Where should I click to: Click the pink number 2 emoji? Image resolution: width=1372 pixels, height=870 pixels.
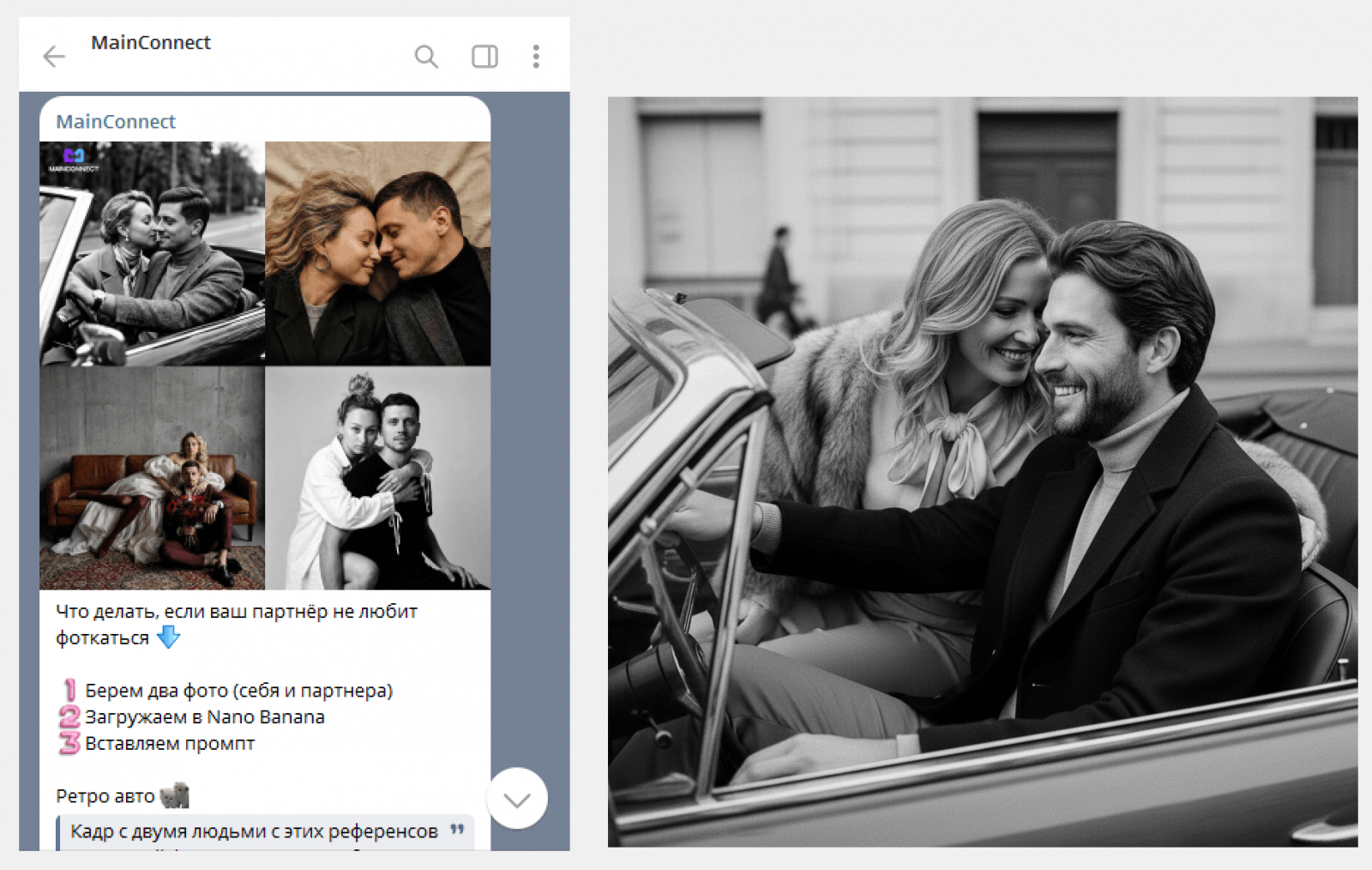click(69, 716)
